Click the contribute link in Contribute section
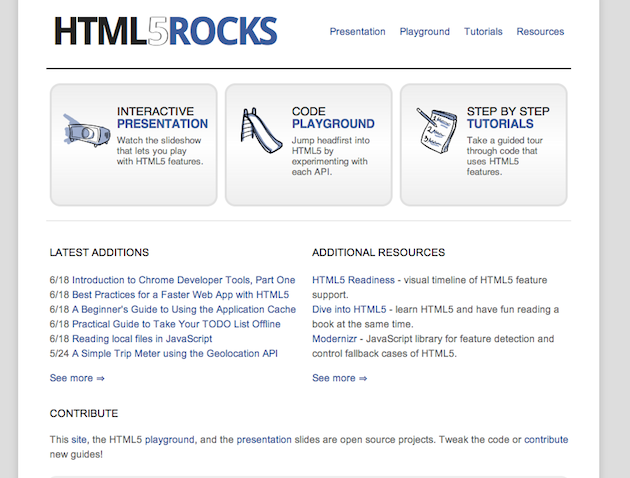Image resolution: width=630 pixels, height=478 pixels. point(546,439)
